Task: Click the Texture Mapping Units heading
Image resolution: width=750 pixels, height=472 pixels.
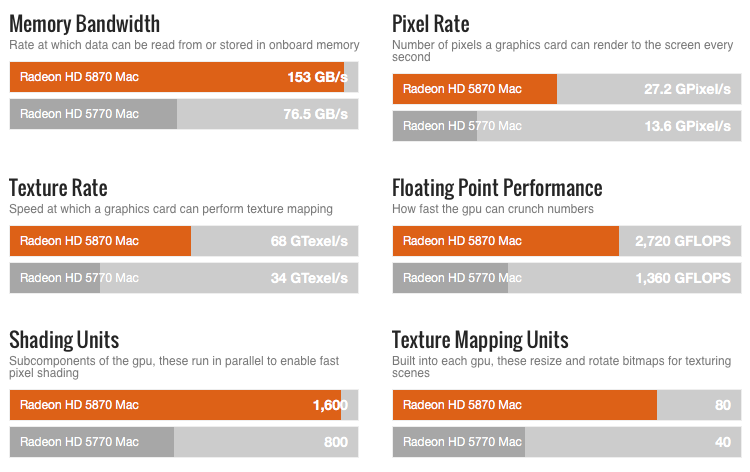Action: pyautogui.click(x=480, y=340)
